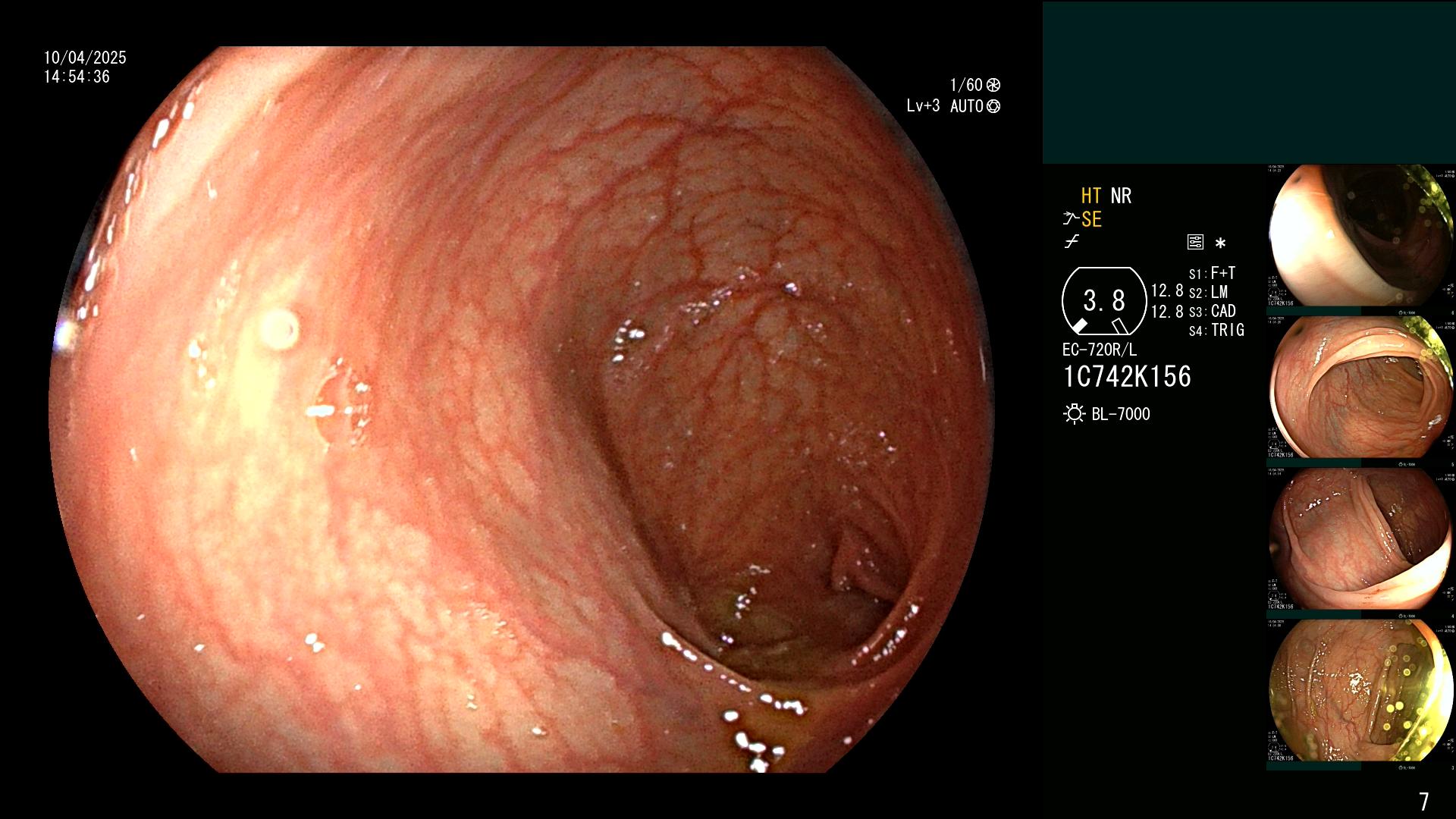1456x819 pixels.
Task: Select the HT indicator
Action: 1090,196
